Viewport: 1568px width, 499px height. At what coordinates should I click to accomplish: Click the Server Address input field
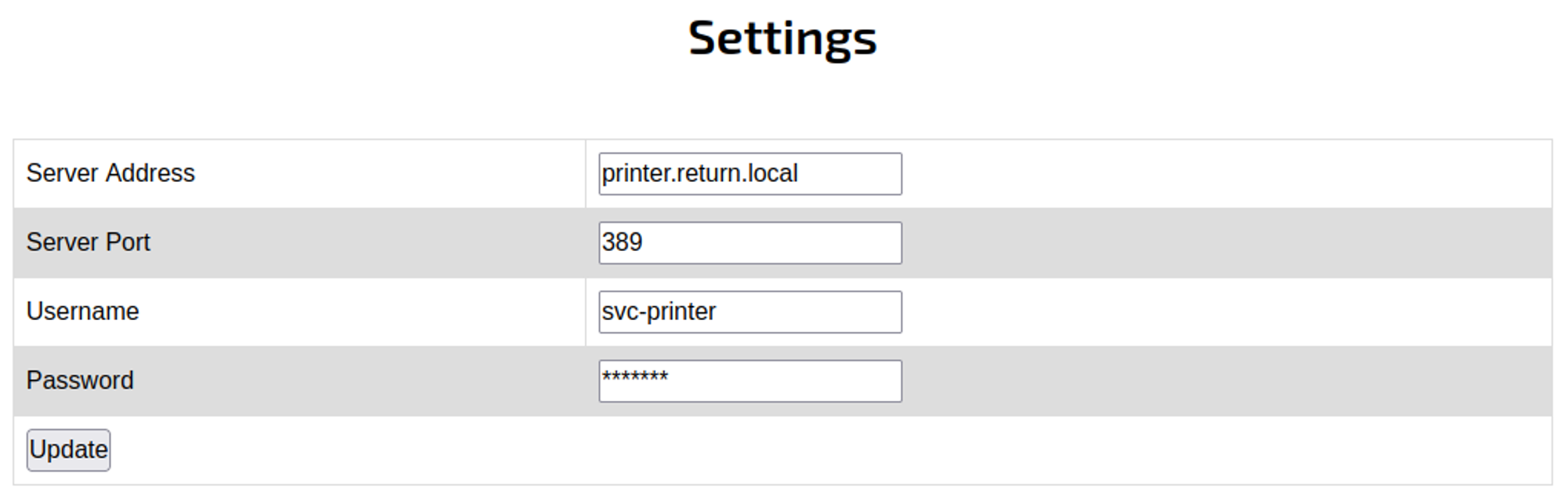(750, 173)
